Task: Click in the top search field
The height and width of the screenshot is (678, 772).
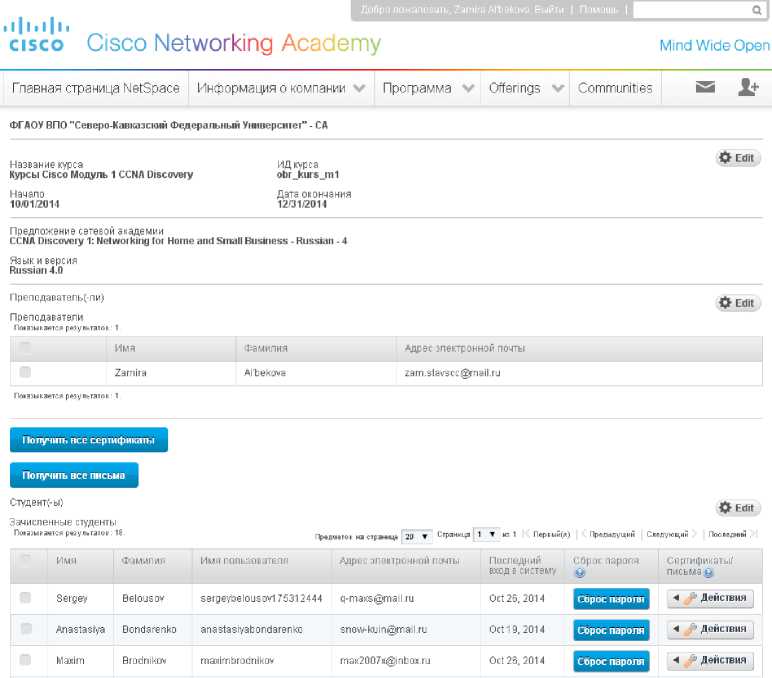Action: pyautogui.click(x=692, y=10)
